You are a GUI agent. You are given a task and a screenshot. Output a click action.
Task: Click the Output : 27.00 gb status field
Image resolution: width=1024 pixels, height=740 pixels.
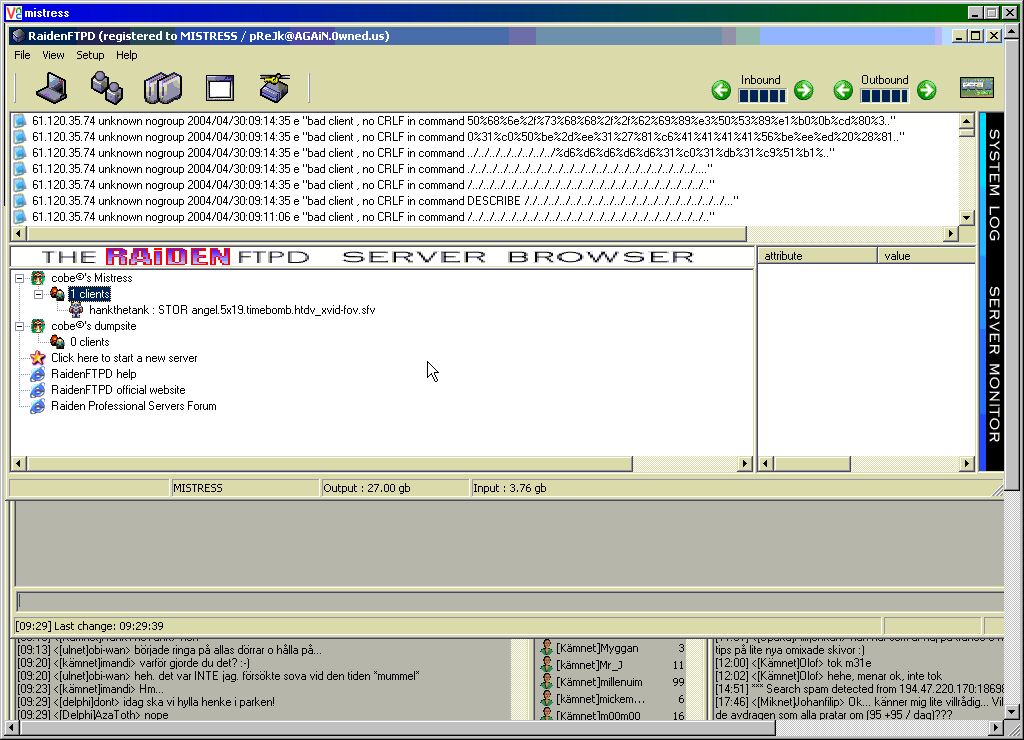tap(395, 488)
